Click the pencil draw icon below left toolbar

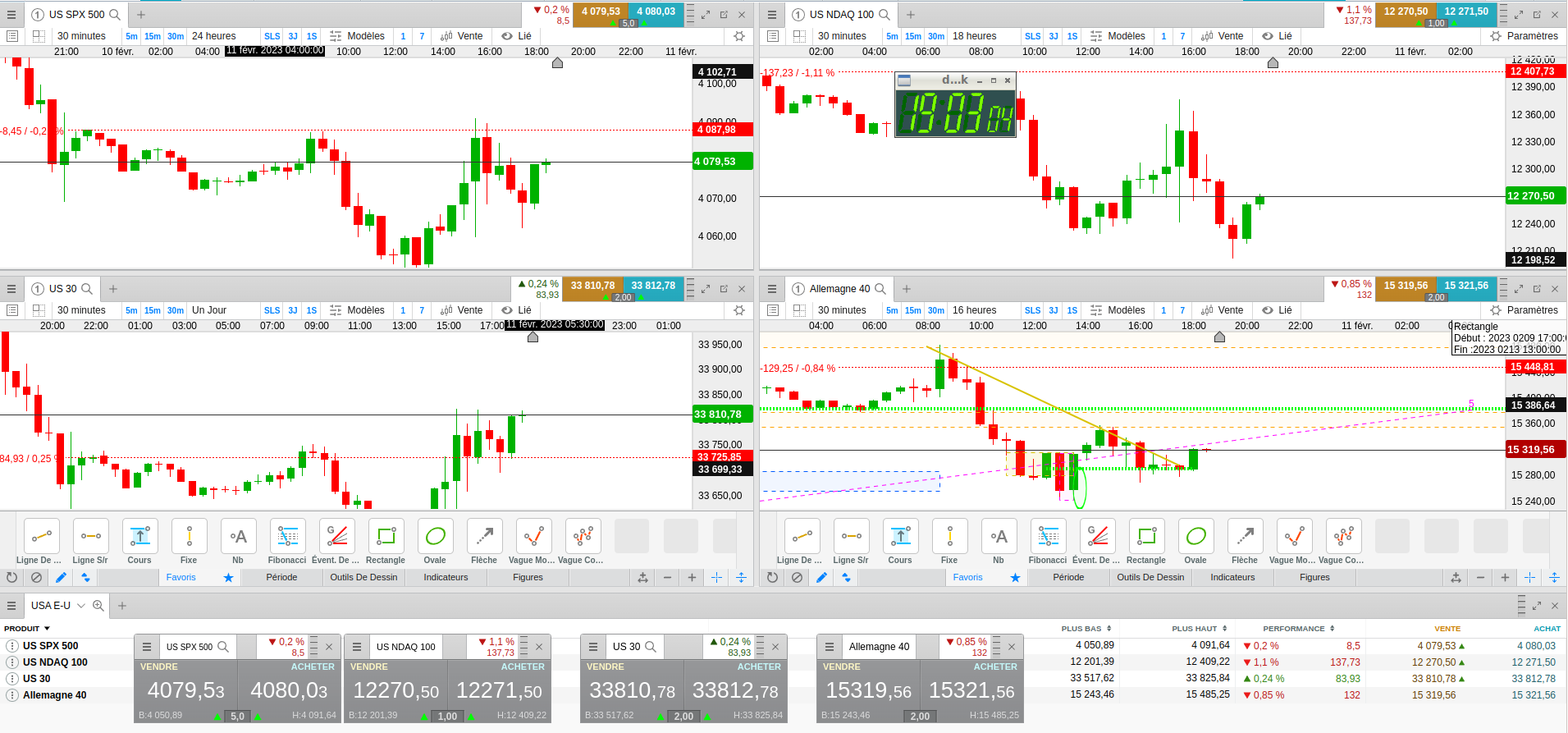61,578
